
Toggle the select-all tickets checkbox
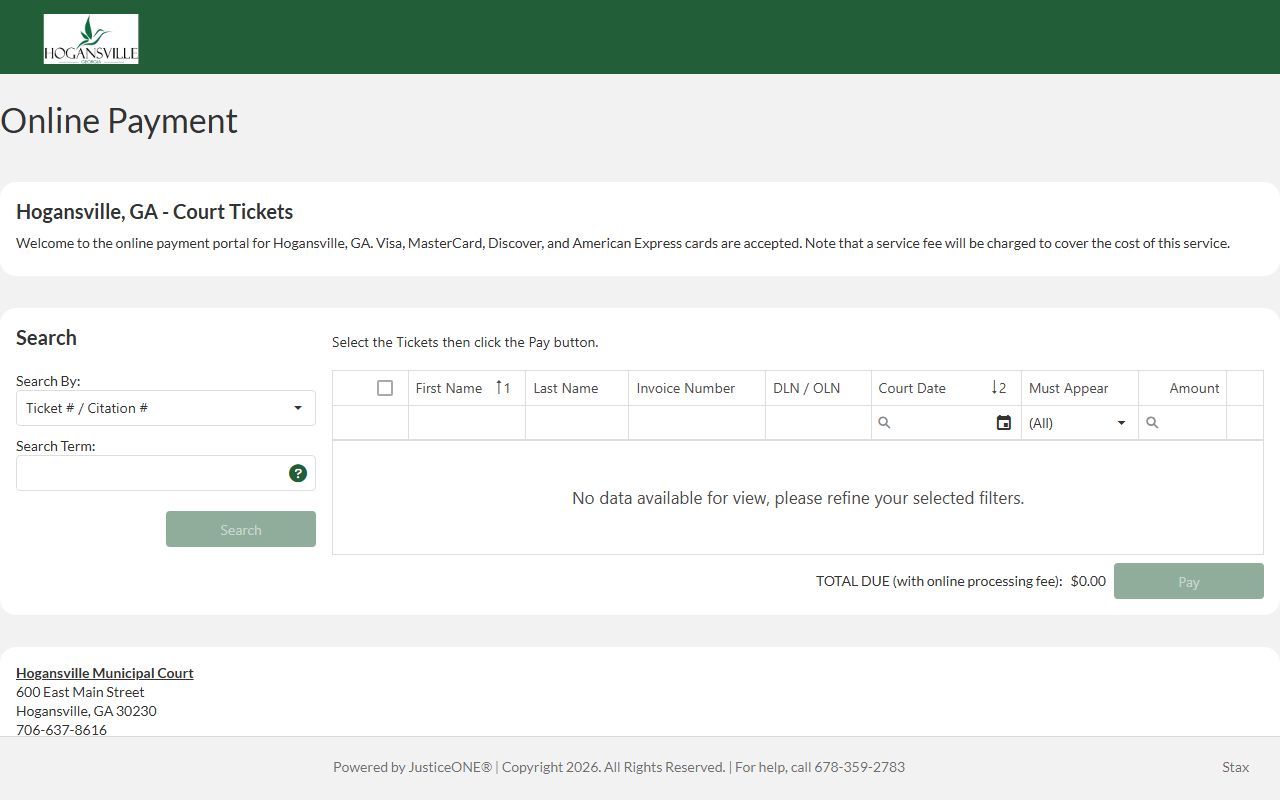385,388
